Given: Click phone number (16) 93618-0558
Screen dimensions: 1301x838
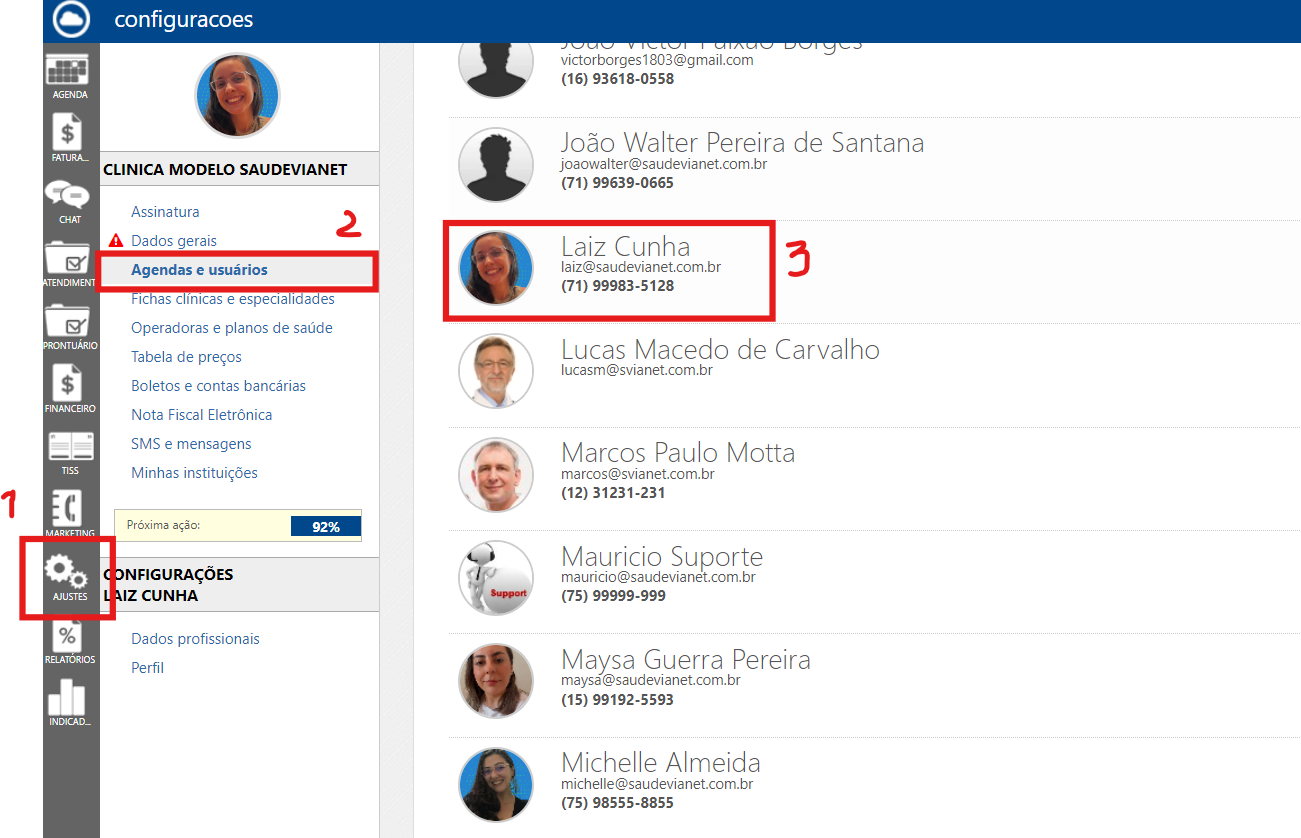Looking at the screenshot, I should [x=618, y=79].
